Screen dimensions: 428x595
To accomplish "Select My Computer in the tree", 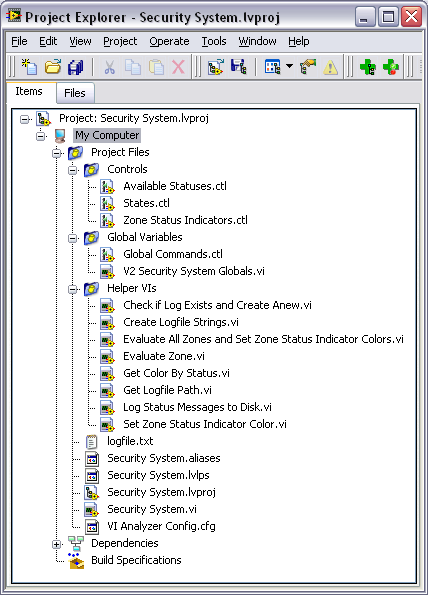I will (x=107, y=135).
